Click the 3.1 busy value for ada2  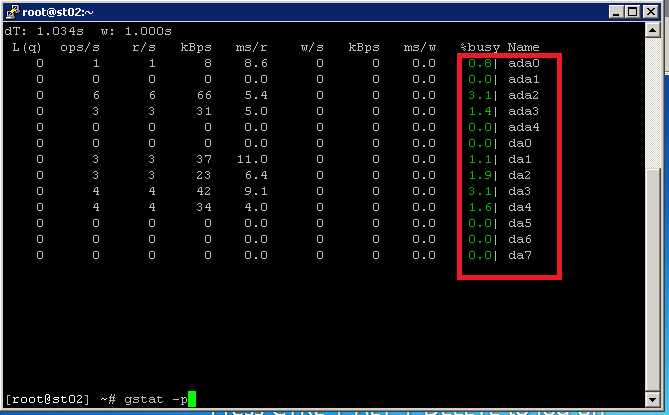pos(480,95)
